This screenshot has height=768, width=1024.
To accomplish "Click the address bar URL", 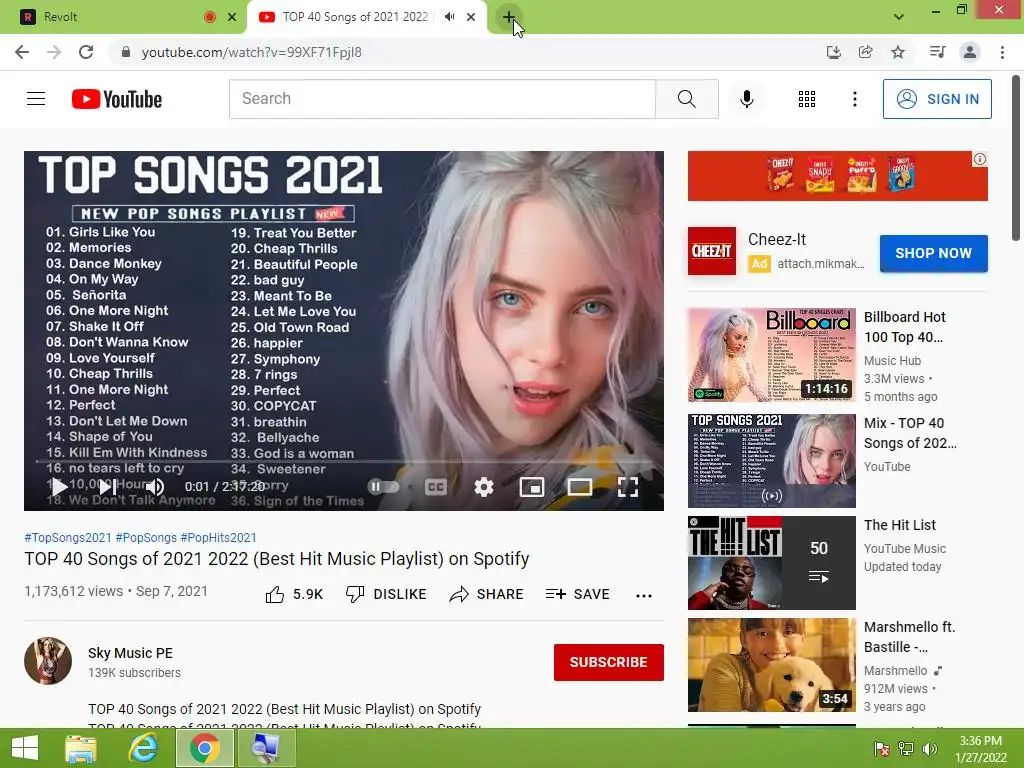I will click(x=251, y=52).
